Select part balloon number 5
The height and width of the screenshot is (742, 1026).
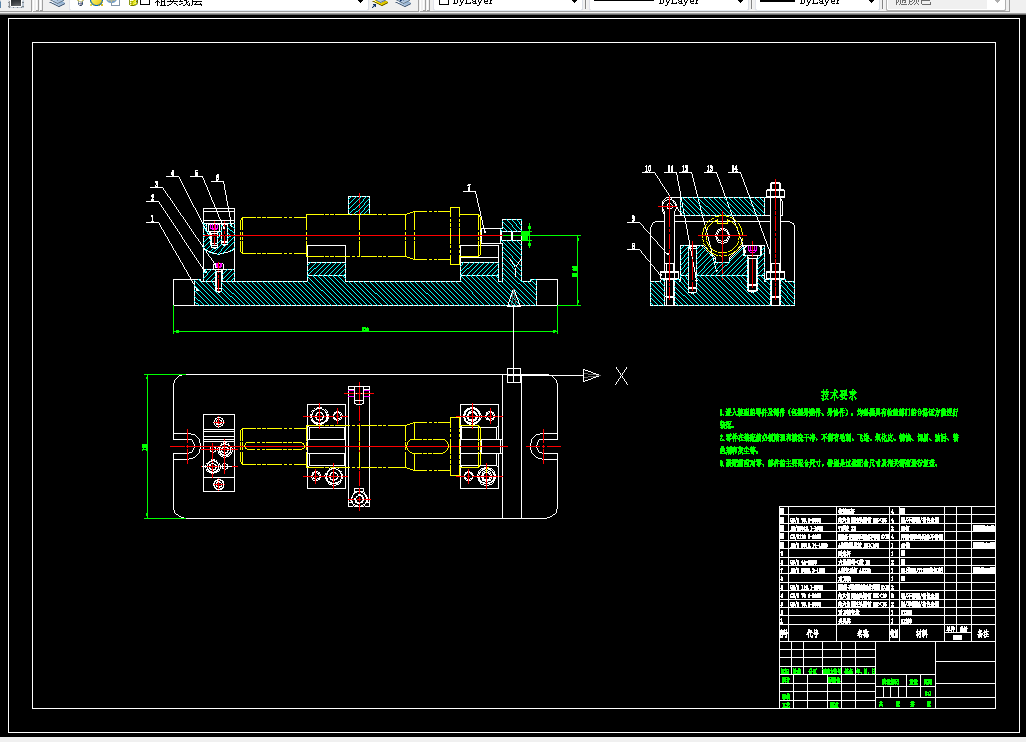(x=196, y=174)
